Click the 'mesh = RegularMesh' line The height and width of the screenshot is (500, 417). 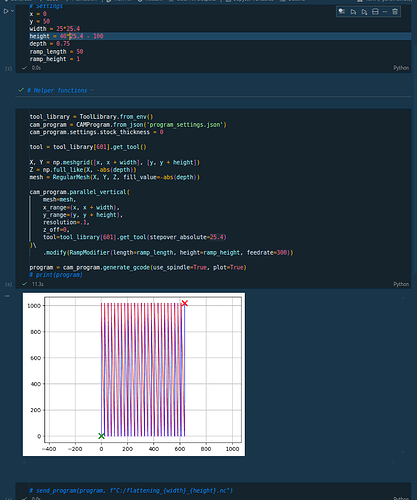pos(115,177)
